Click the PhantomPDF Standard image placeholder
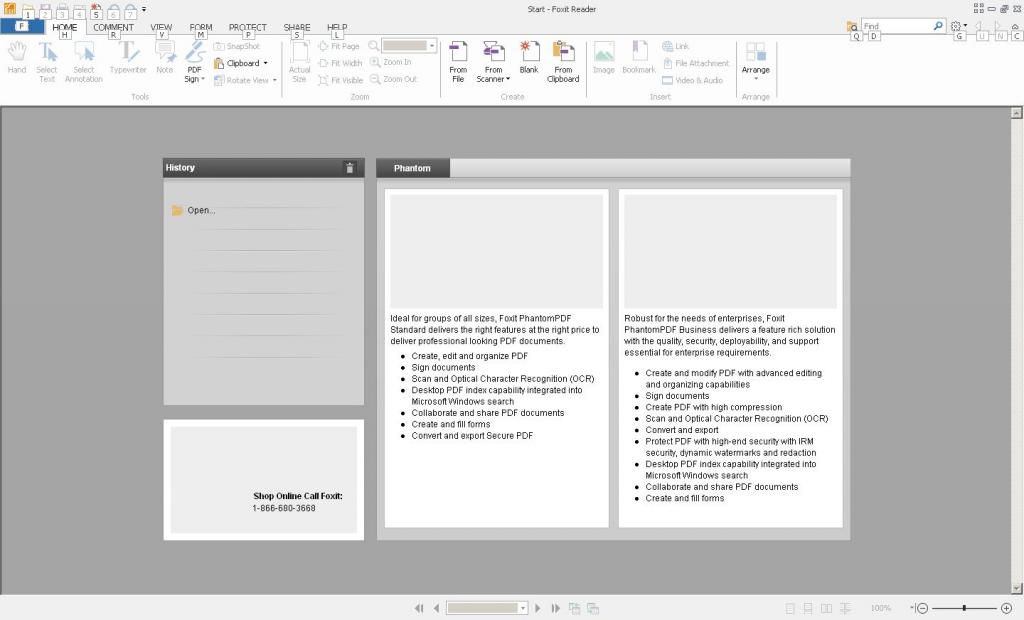Image resolution: width=1024 pixels, height=620 pixels. click(496, 251)
